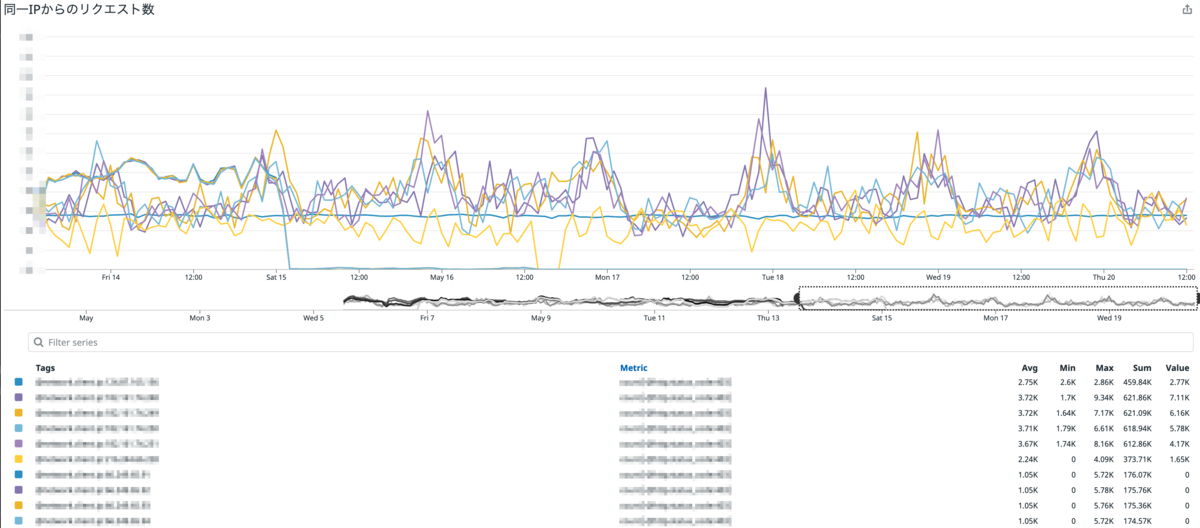Image resolution: width=1200 pixels, height=528 pixels.
Task: Sort series by Value column
Action: (1177, 368)
